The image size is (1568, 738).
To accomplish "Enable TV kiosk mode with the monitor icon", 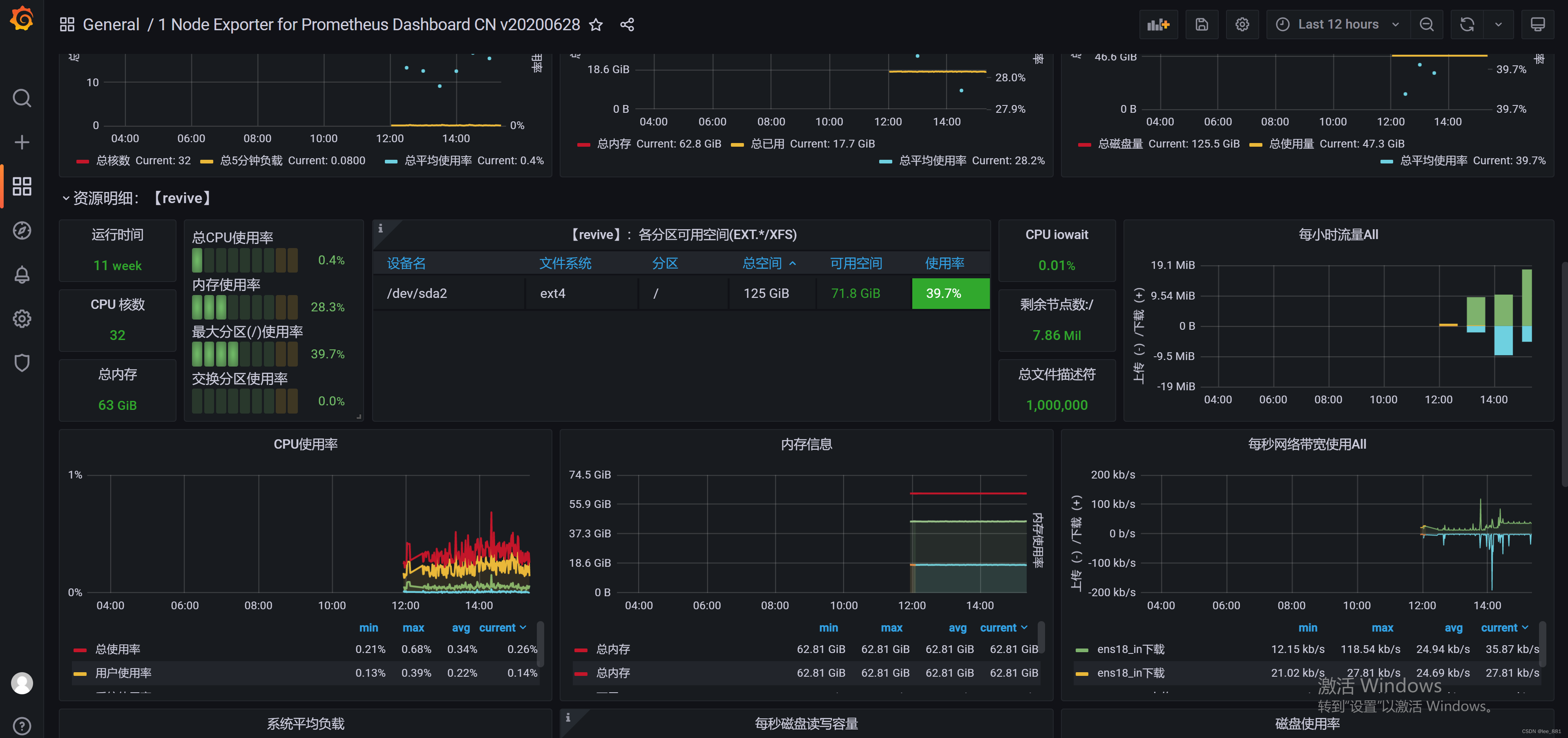I will pos(1538,25).
